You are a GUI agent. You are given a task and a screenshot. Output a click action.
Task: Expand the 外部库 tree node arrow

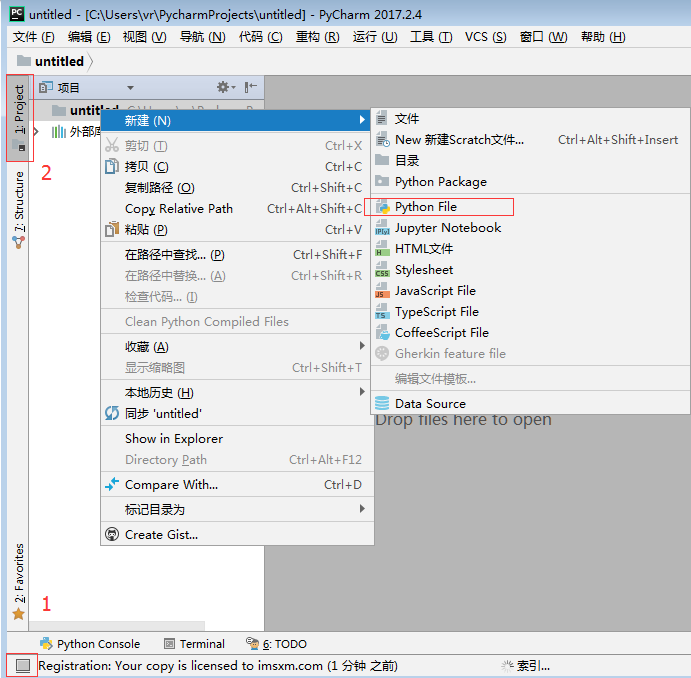[36, 131]
